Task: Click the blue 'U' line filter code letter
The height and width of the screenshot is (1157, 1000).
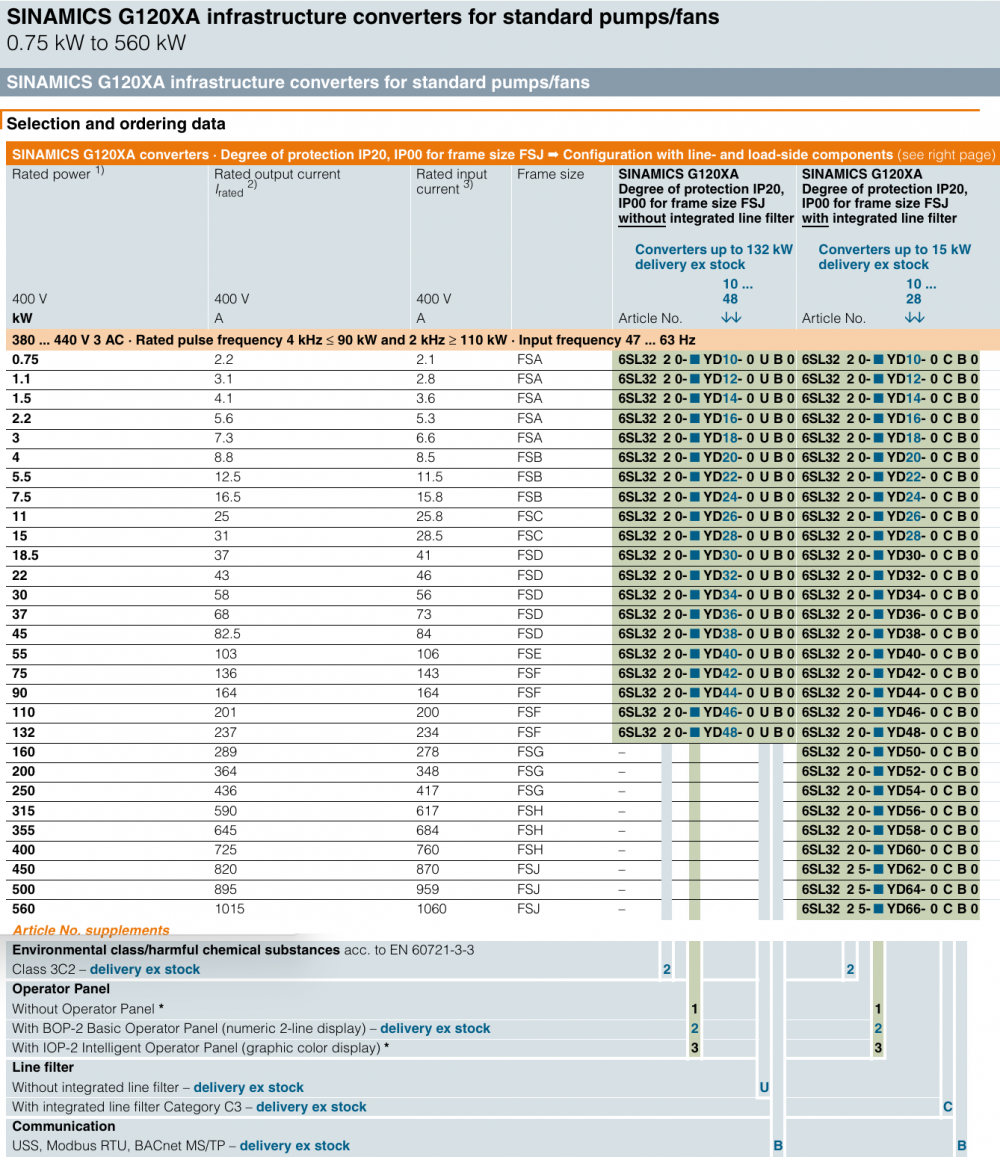Action: pos(764,1087)
